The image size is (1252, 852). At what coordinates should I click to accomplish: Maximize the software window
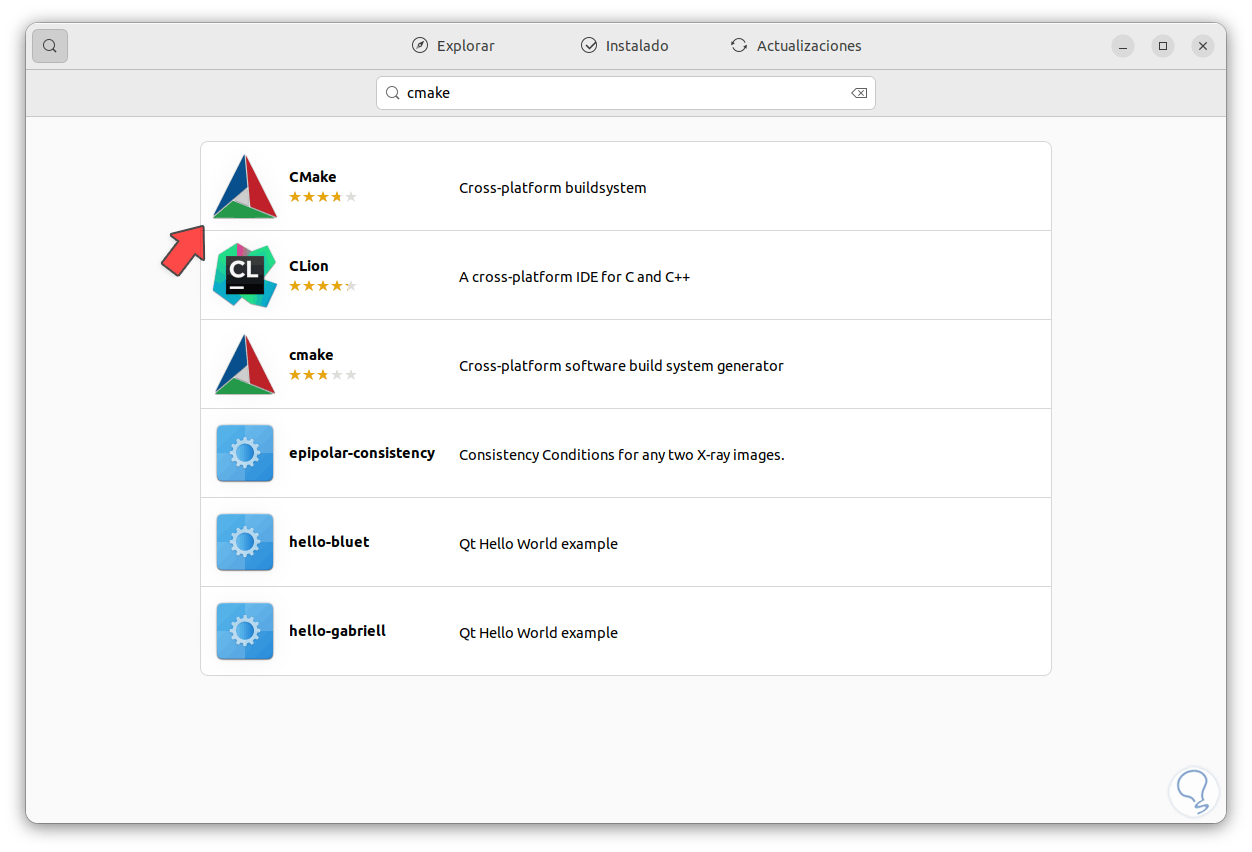click(1163, 46)
